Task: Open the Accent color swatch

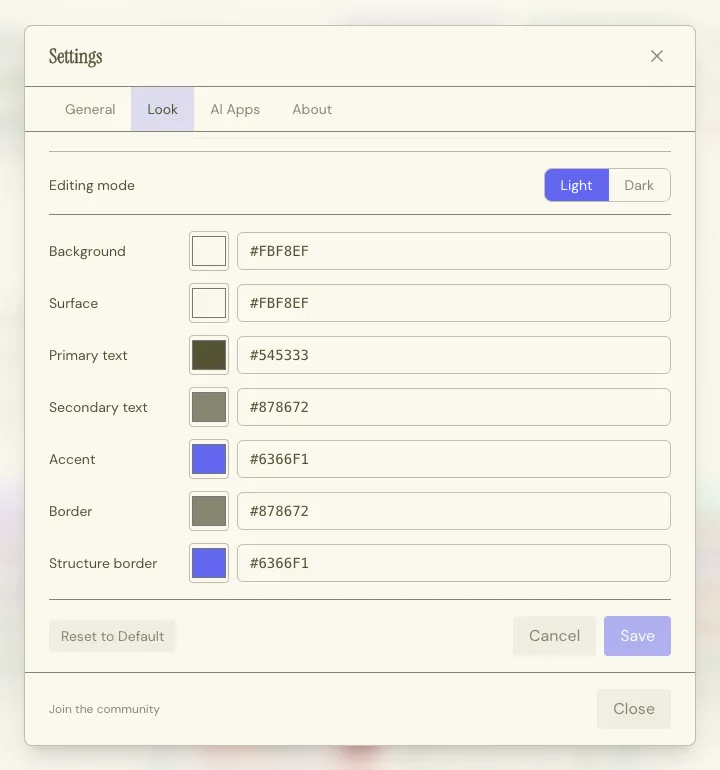Action: (x=209, y=459)
